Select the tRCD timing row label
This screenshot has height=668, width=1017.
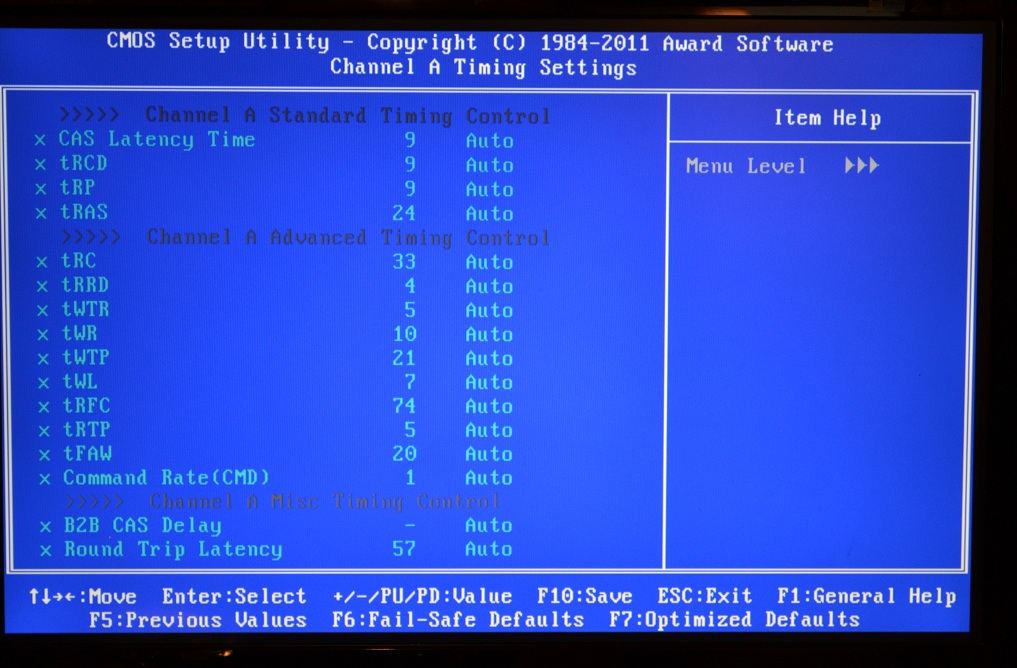[x=84, y=163]
